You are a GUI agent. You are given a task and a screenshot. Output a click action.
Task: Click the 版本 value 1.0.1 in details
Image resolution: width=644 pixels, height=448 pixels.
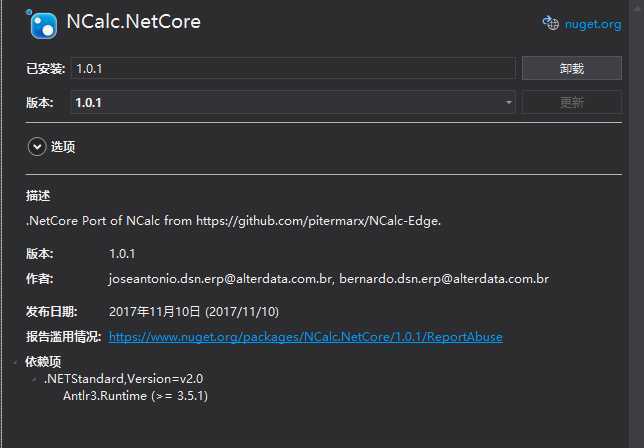pos(122,254)
